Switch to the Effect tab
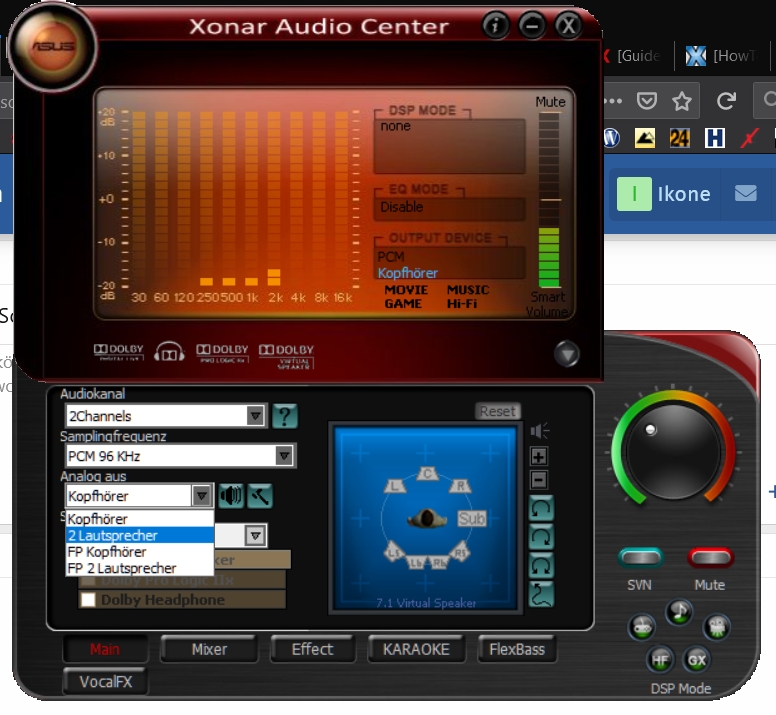The width and height of the screenshot is (776, 715). tap(312, 649)
